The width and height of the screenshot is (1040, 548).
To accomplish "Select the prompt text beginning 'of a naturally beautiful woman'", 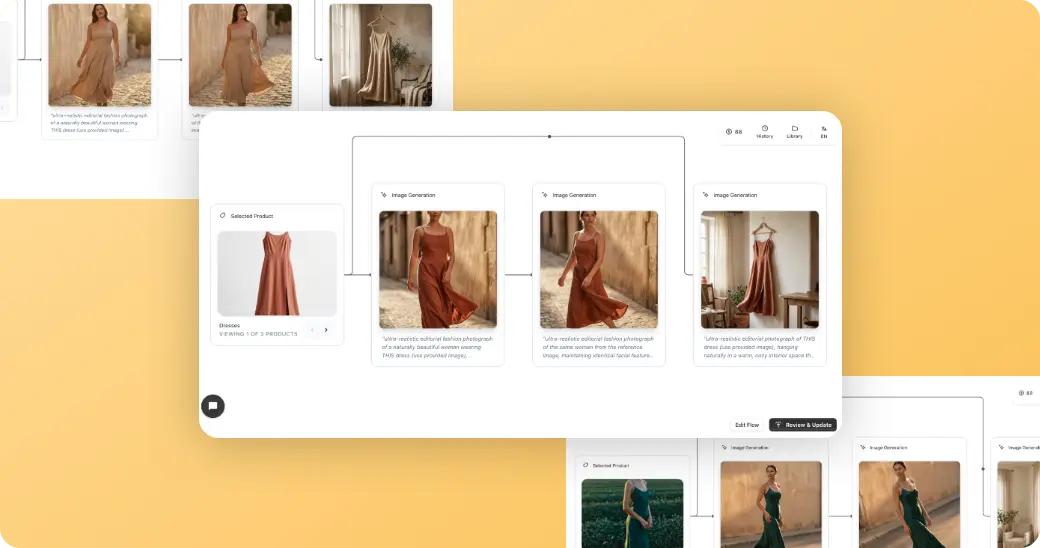I will (x=437, y=347).
